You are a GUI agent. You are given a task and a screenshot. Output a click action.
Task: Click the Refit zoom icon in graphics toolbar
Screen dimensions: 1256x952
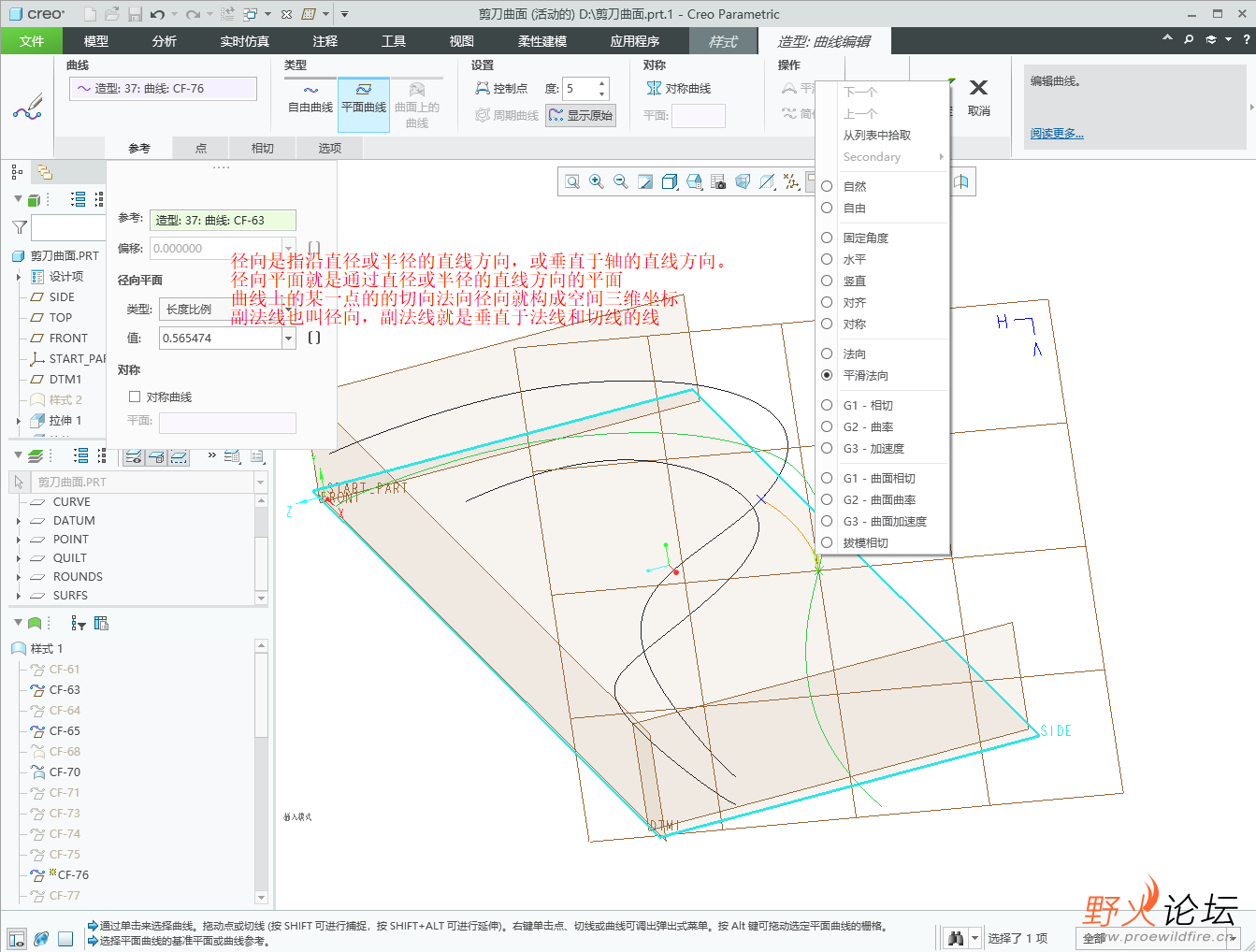point(572,181)
